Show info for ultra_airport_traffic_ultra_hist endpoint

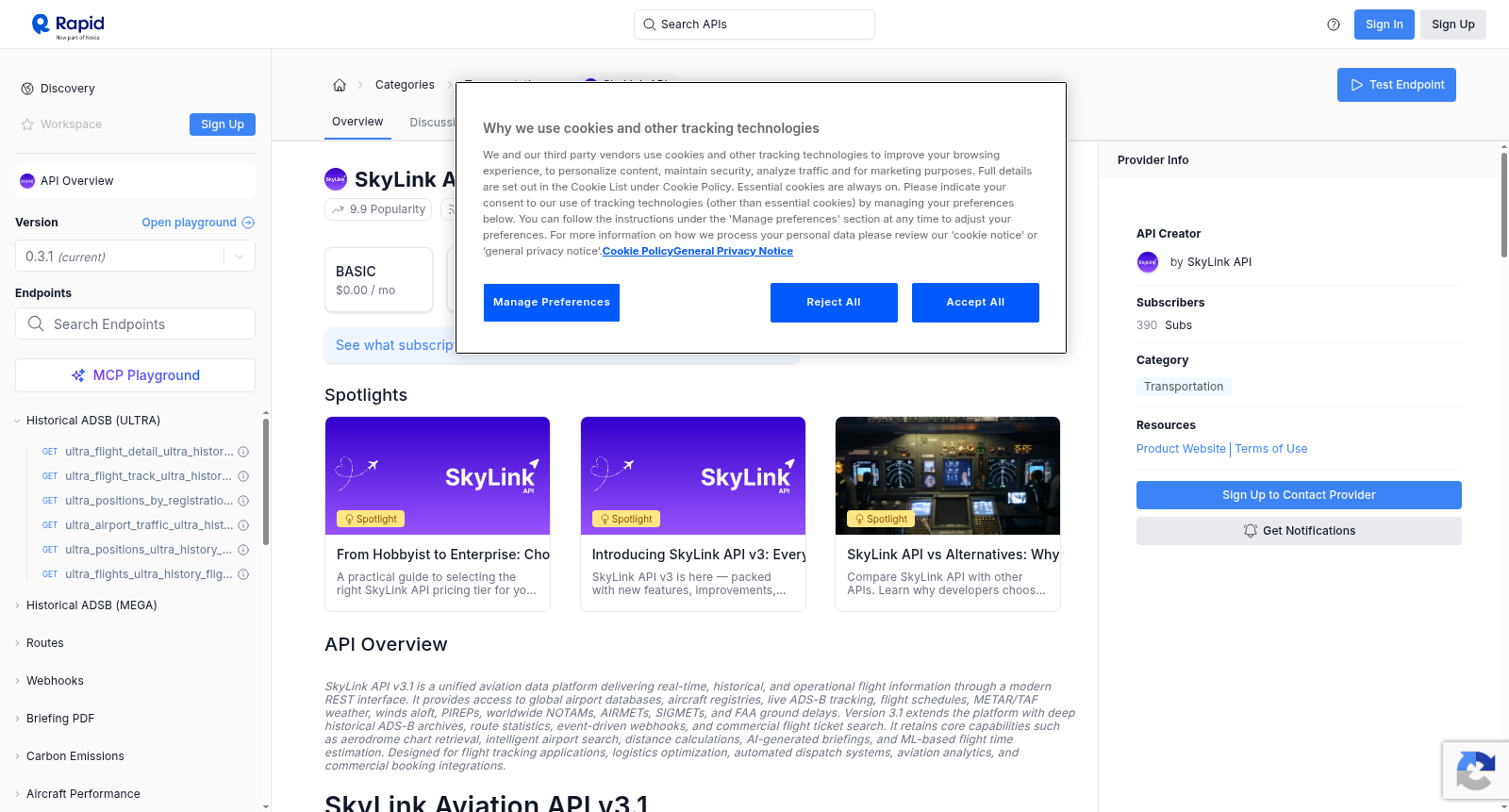(x=243, y=525)
